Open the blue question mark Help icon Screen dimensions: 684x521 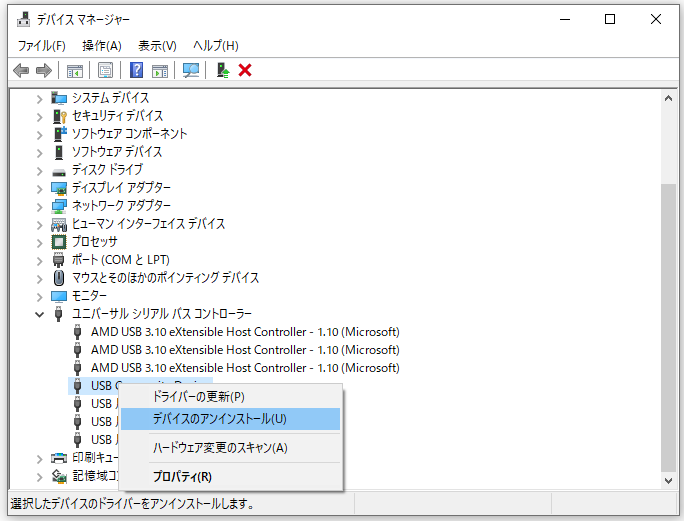click(137, 70)
